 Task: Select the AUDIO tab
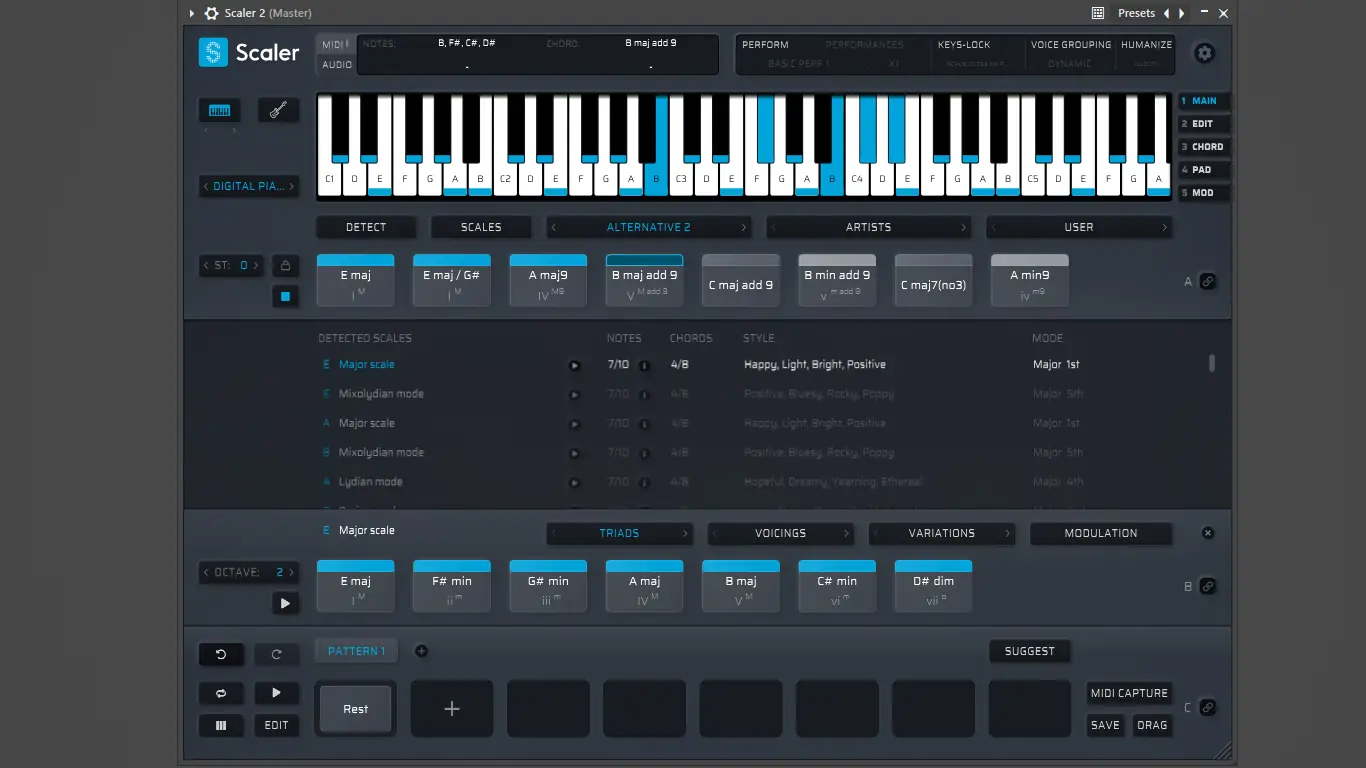tap(336, 63)
